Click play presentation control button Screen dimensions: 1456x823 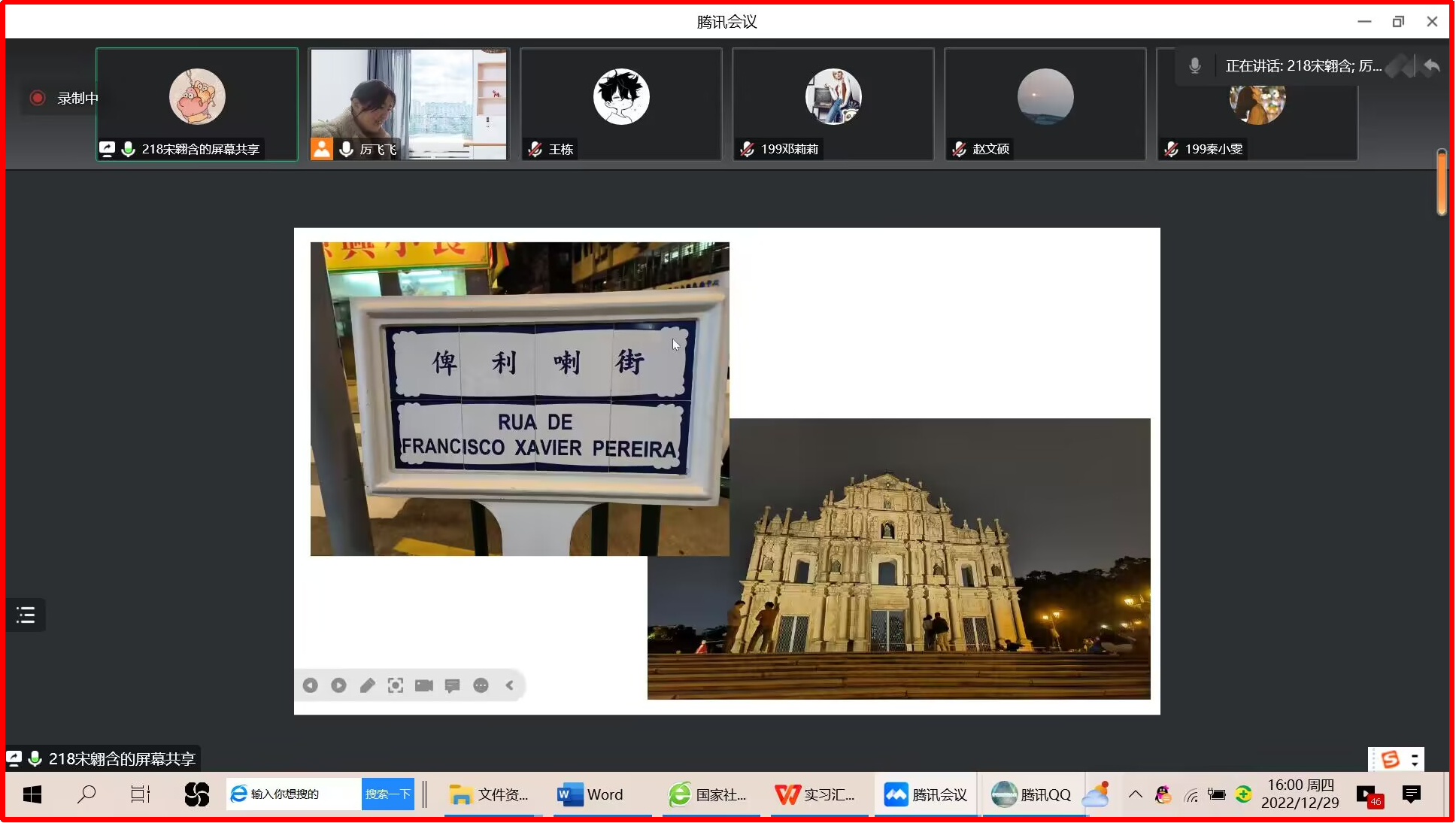click(x=339, y=685)
